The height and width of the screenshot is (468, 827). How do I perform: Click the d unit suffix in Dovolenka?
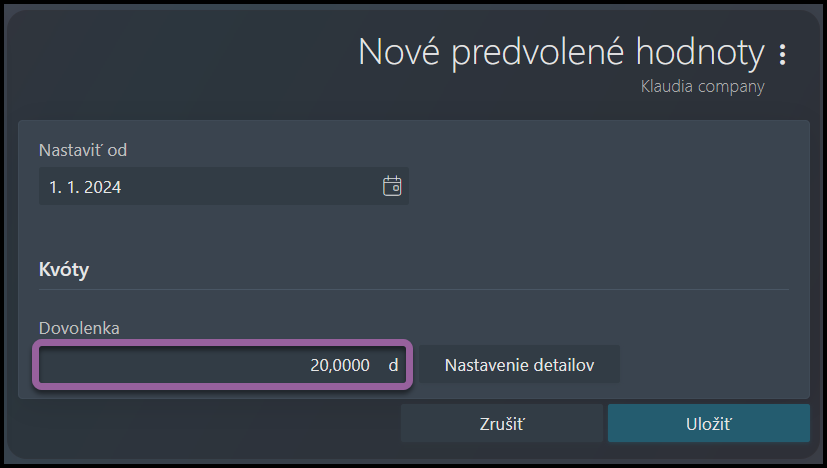393,365
